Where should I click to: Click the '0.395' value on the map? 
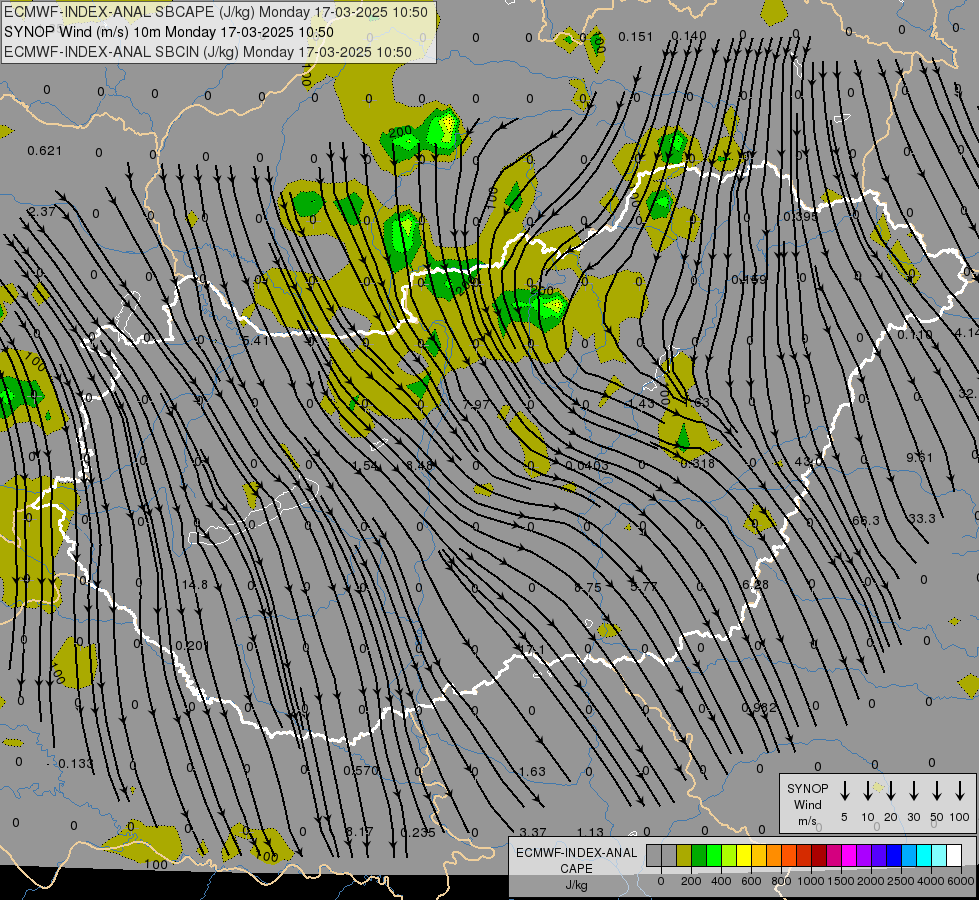click(800, 217)
